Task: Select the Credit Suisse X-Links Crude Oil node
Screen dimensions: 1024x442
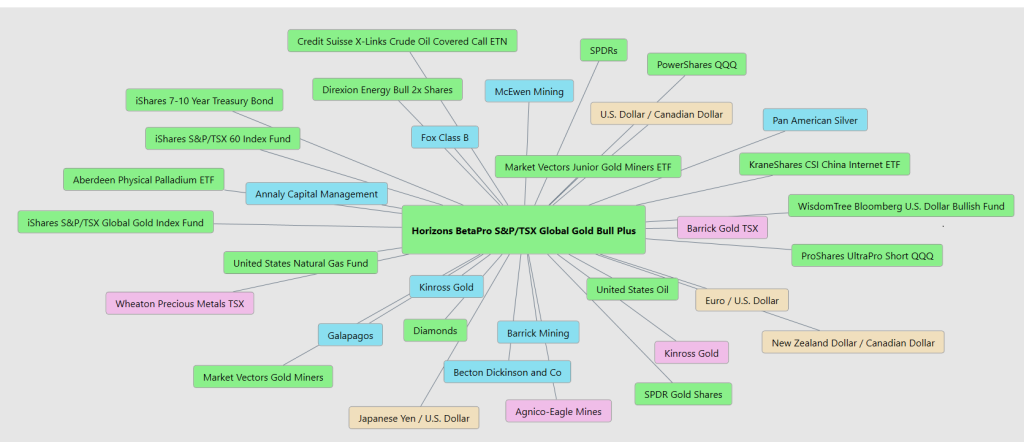Action: click(402, 41)
